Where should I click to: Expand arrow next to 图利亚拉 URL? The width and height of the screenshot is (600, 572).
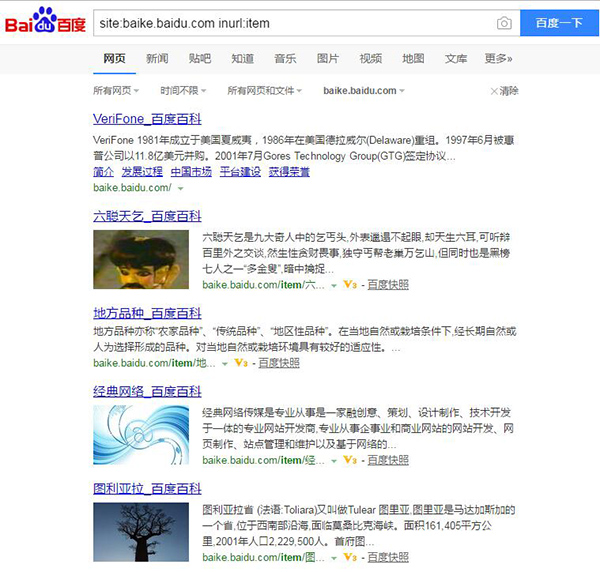pyautogui.click(x=334, y=558)
